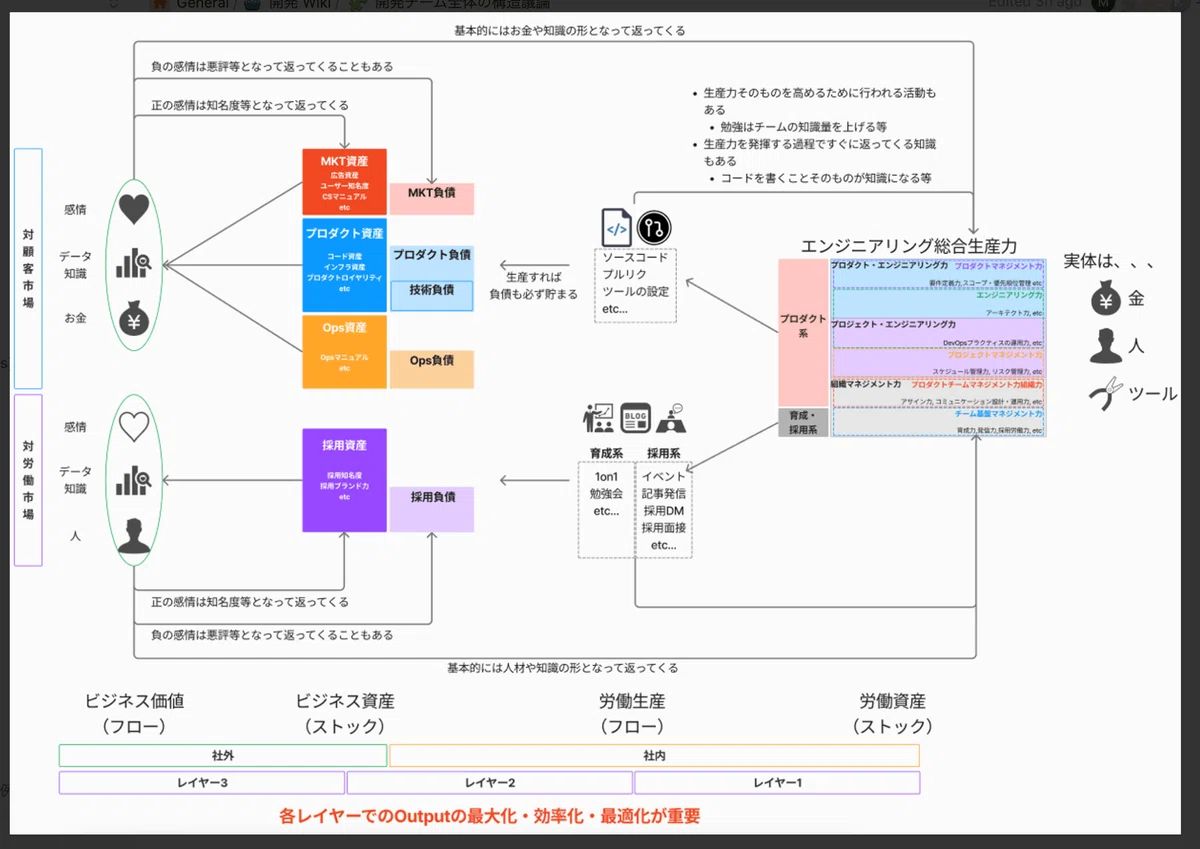Click the outlined heart icon in 対労働市場 oval
Viewport: 1200px width, 849px height.
coord(133,428)
